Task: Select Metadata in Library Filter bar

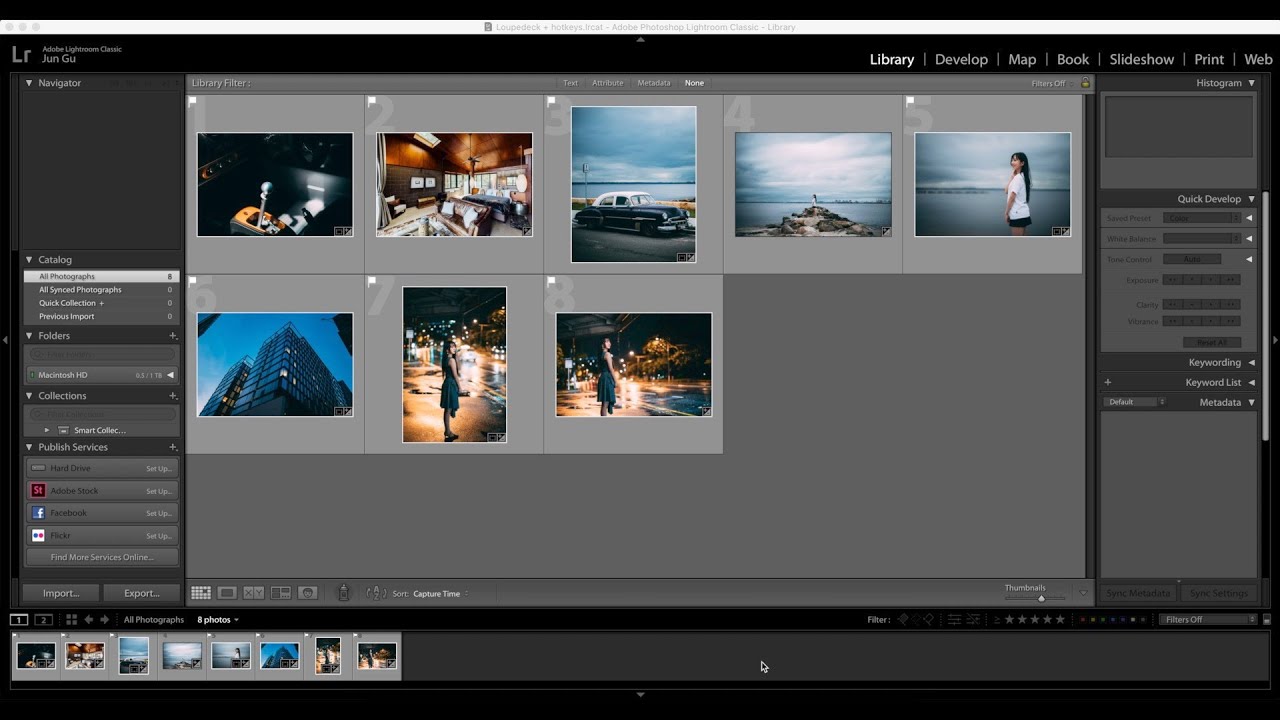Action: point(654,83)
